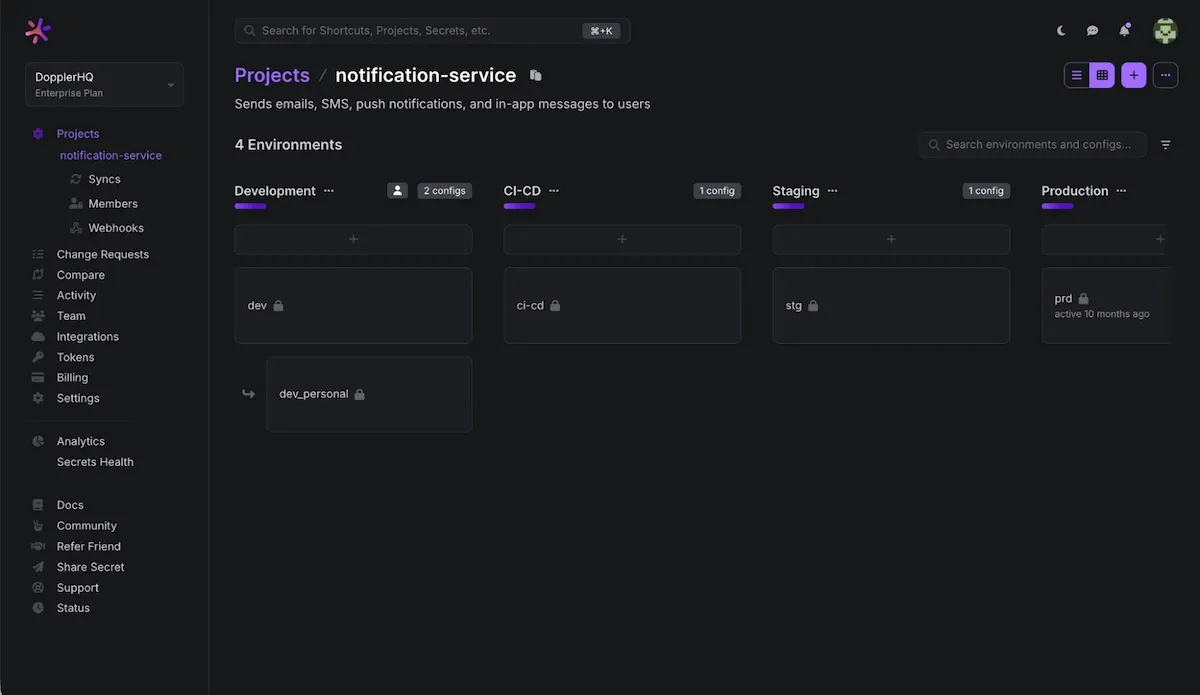Click CI-CD 1 config badge
1200x695 pixels.
(717, 191)
